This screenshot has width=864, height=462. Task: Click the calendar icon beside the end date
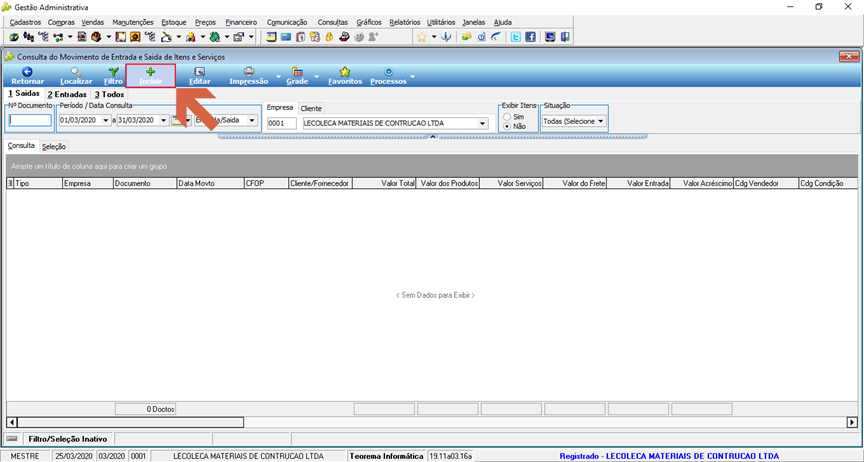(x=178, y=120)
